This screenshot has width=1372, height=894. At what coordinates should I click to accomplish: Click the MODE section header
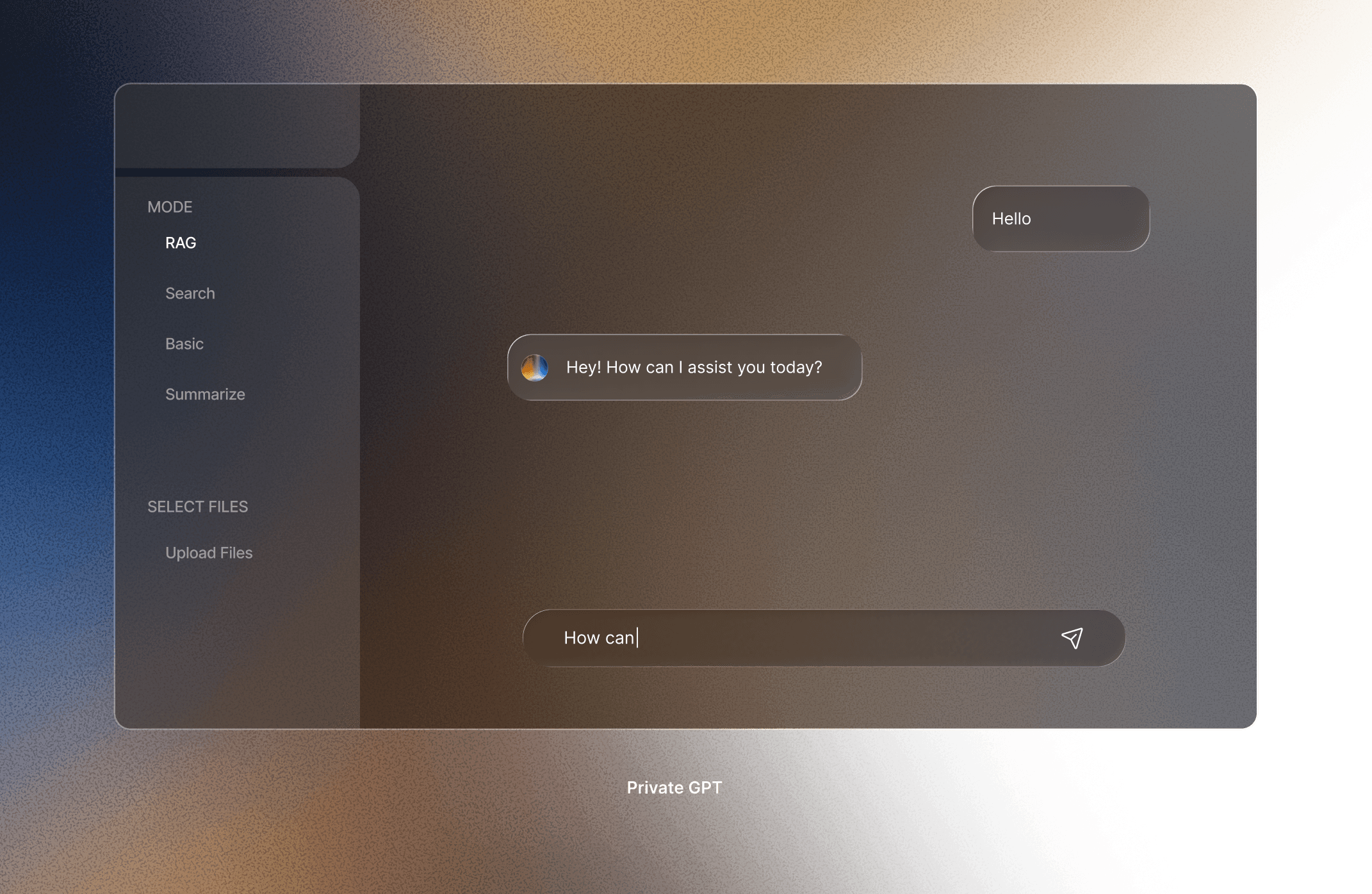[170, 206]
